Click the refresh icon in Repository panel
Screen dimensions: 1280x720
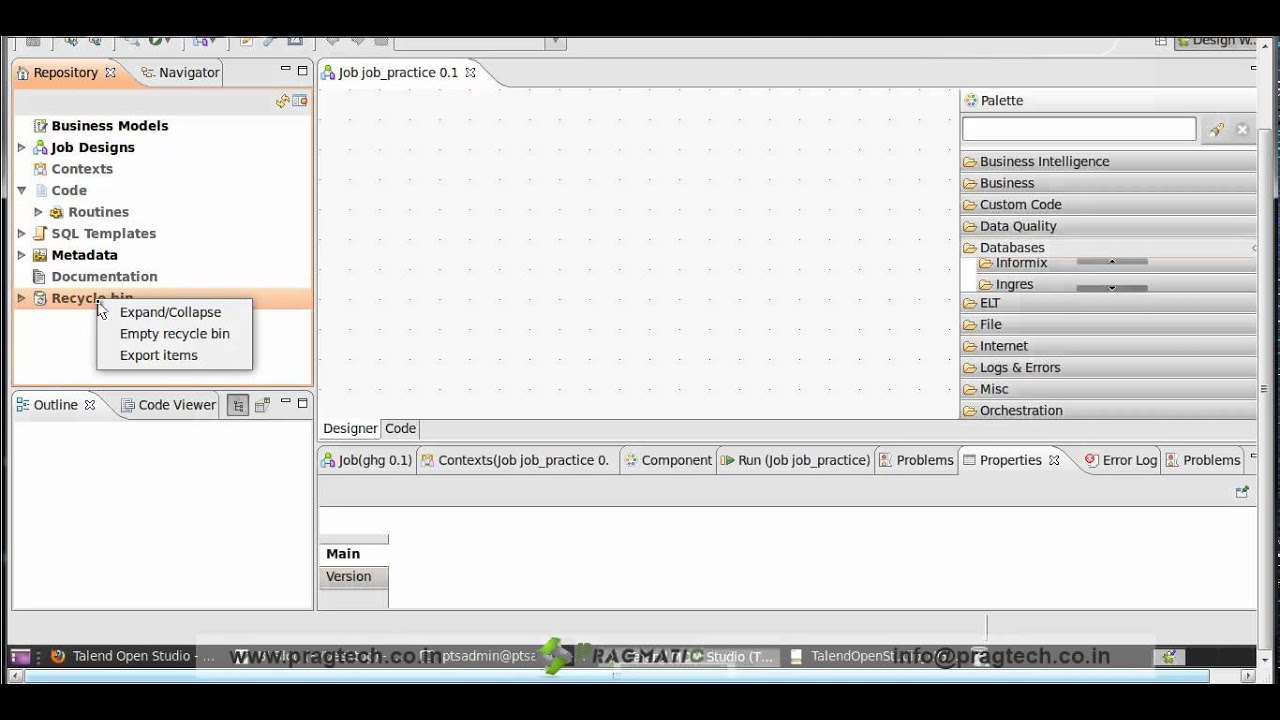(x=283, y=101)
